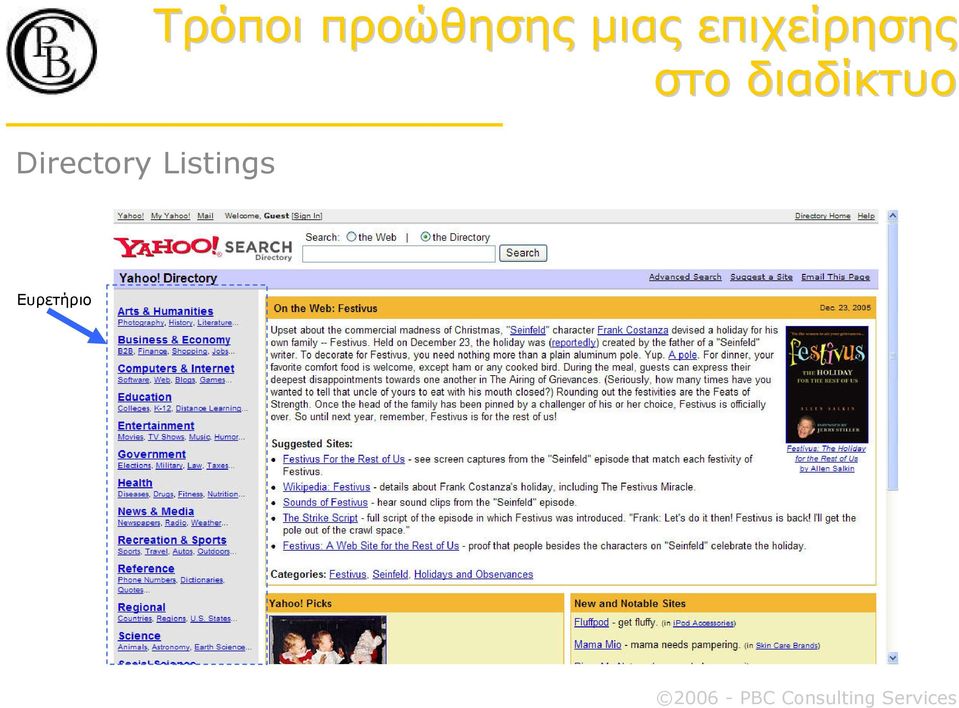Open Festivus For the Rest of Us link
Screen dimensions: 959x708
pyautogui.click(x=344, y=459)
